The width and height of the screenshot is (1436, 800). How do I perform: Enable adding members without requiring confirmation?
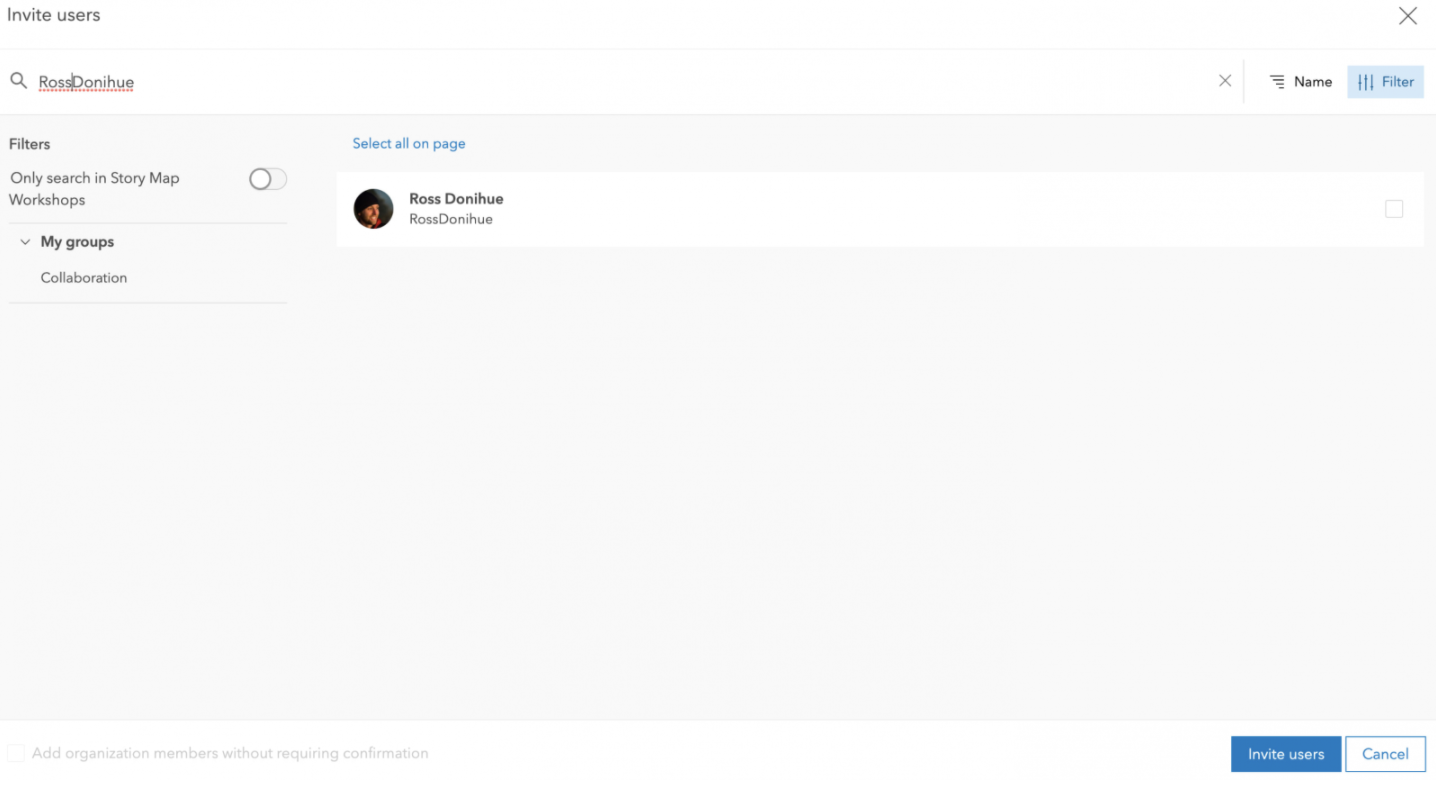coord(15,753)
